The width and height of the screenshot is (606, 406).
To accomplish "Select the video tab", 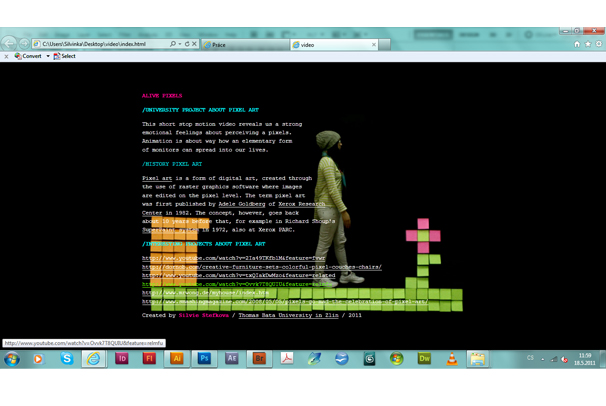I will 330,44.
